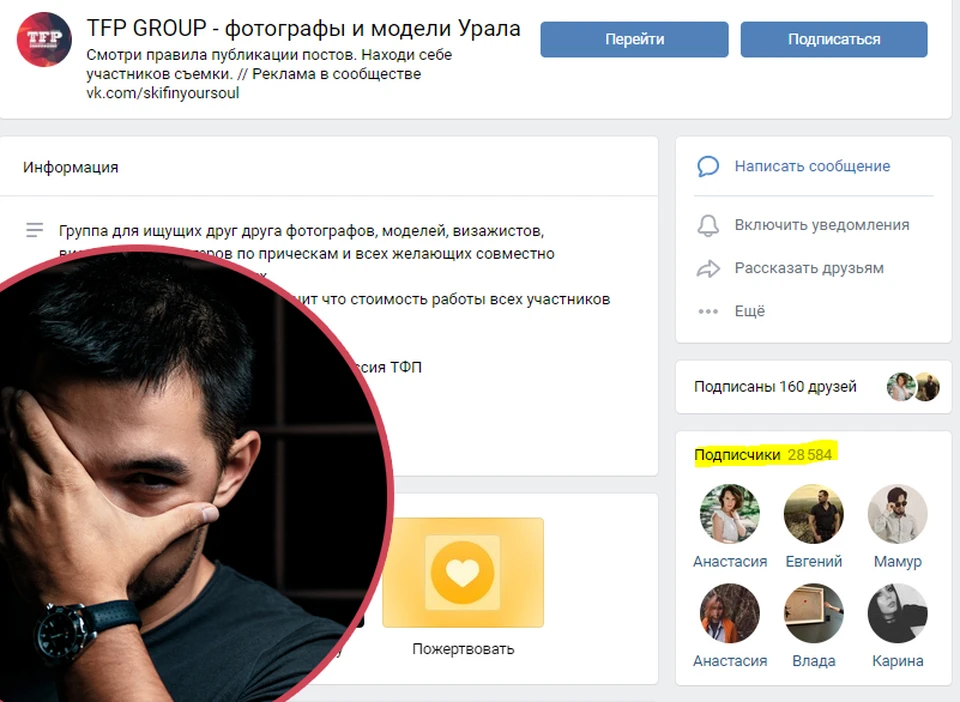This screenshot has width=960, height=702.
Task: Click the name Карина
Action: click(898, 661)
